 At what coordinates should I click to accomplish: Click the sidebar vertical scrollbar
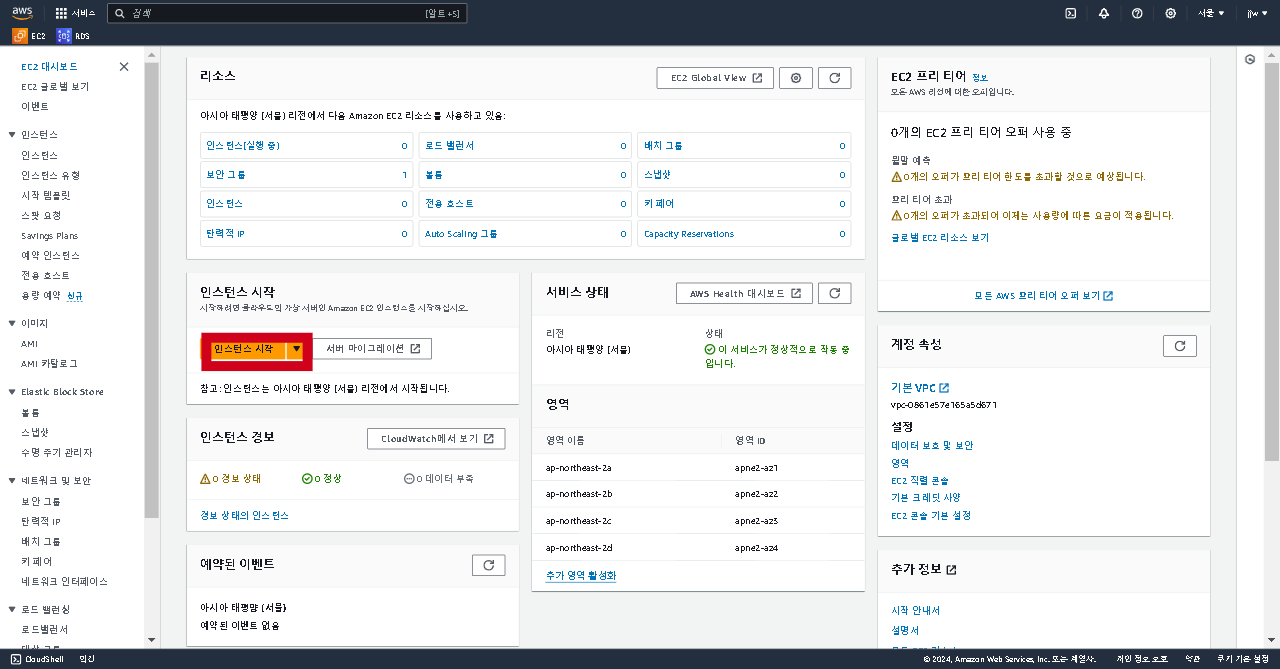click(152, 290)
